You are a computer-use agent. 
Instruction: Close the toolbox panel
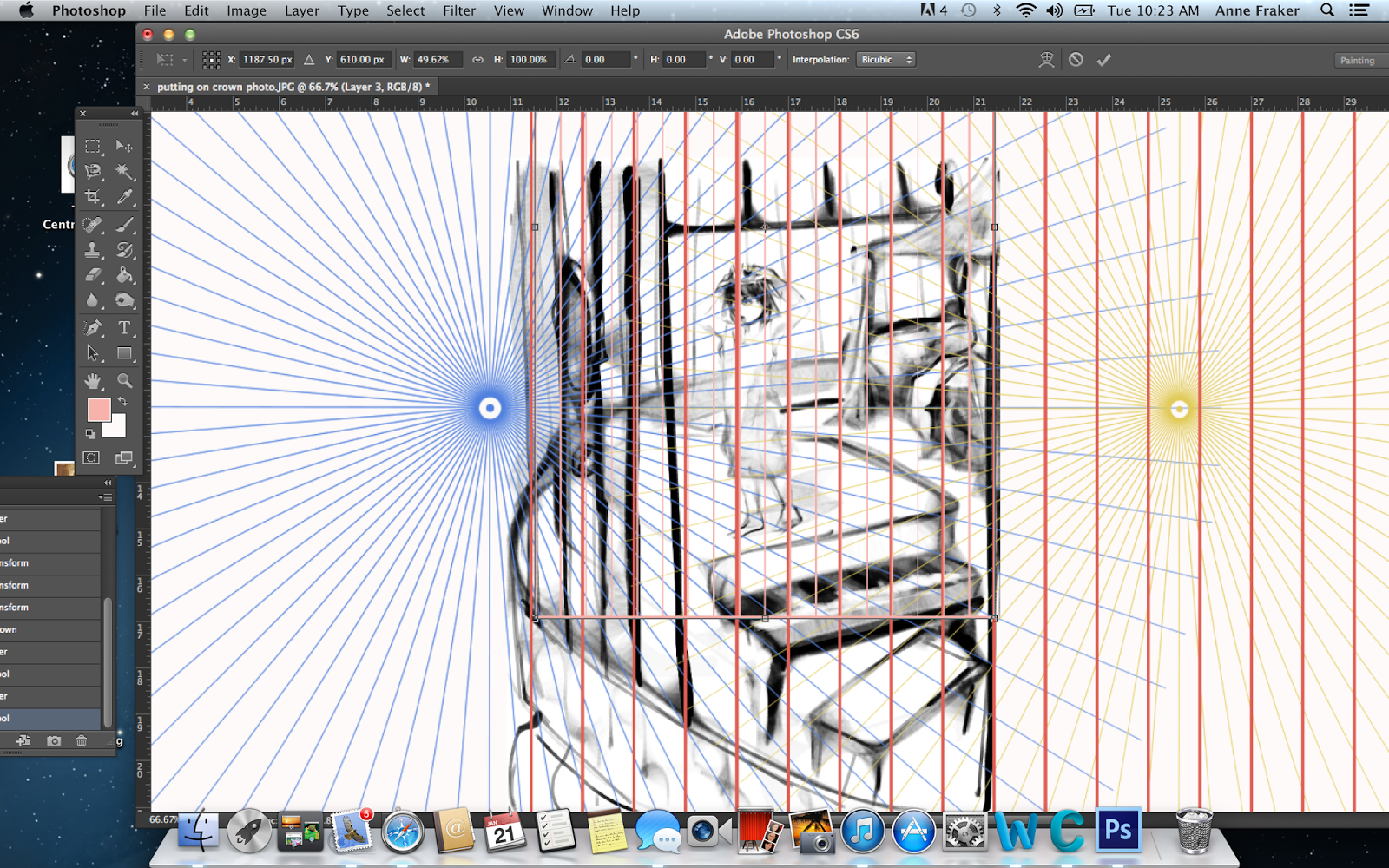83,114
